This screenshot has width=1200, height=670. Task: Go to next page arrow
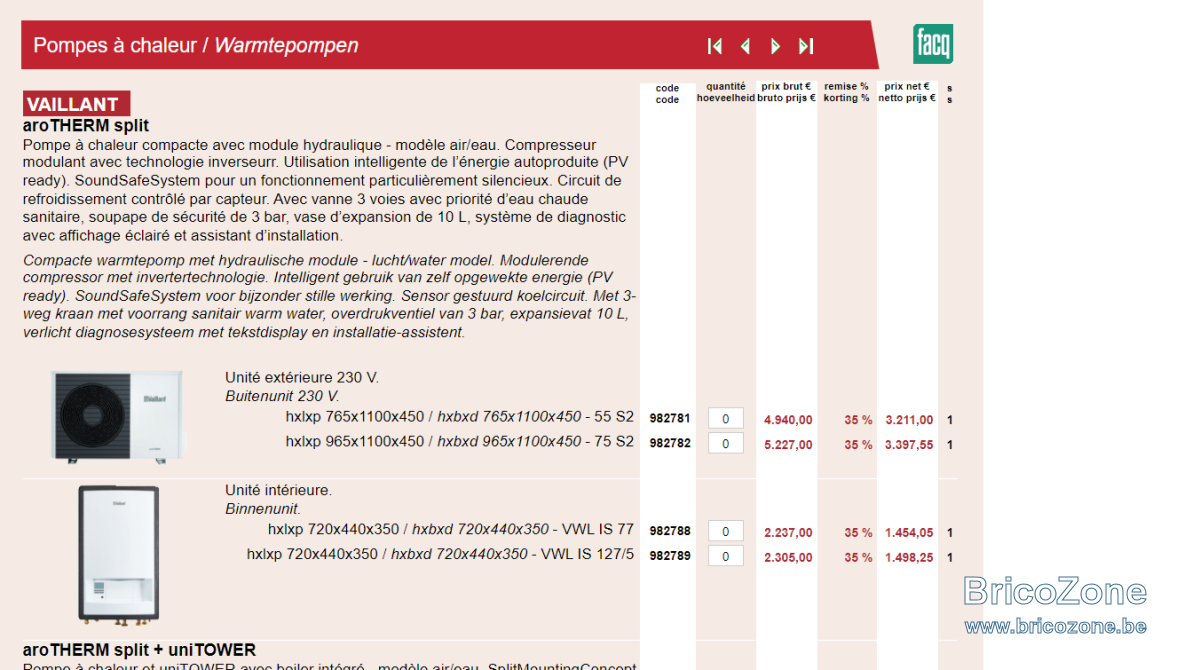(x=775, y=46)
